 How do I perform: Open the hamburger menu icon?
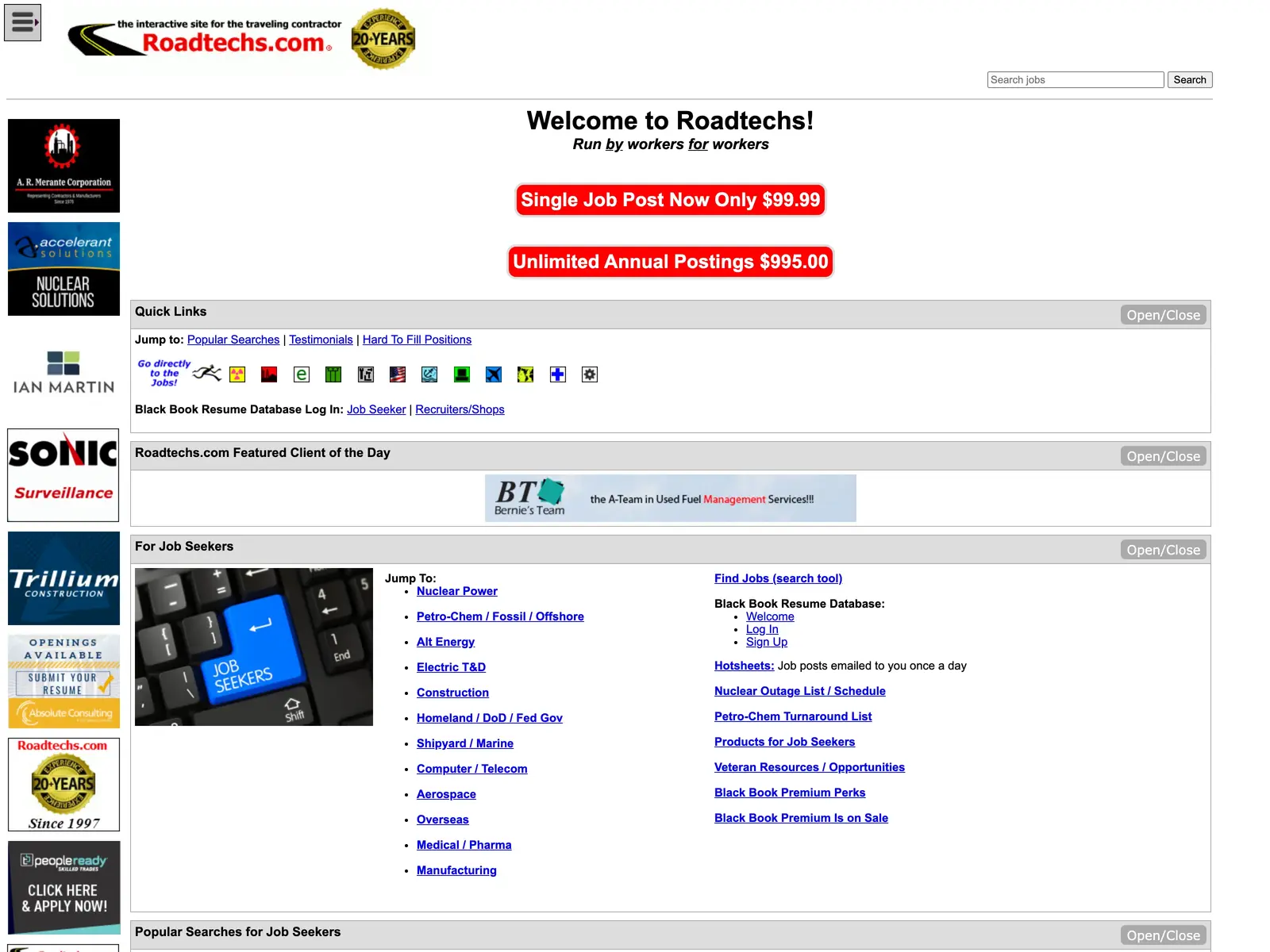pyautogui.click(x=22, y=22)
